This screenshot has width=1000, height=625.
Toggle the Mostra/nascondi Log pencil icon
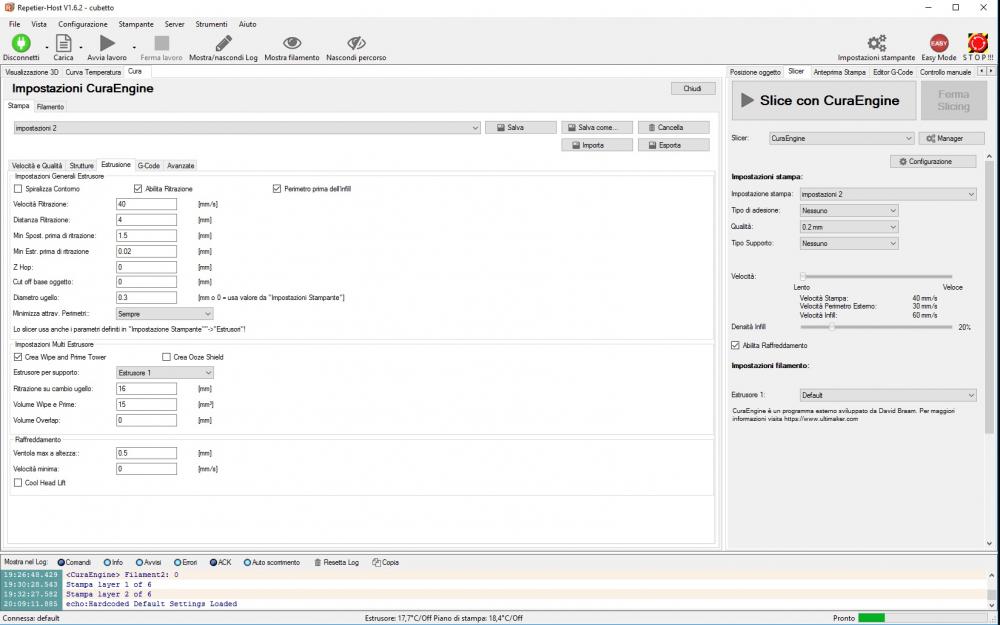click(224, 43)
